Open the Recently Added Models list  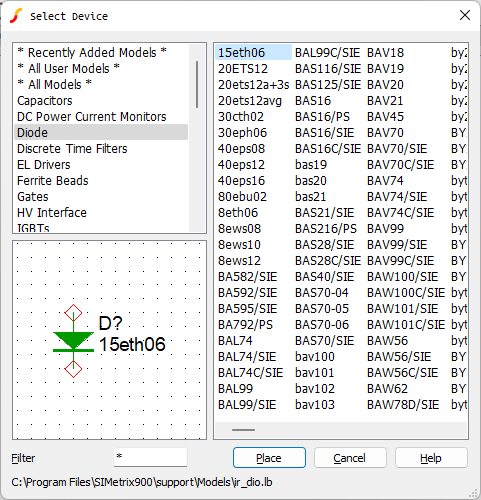(x=92, y=53)
